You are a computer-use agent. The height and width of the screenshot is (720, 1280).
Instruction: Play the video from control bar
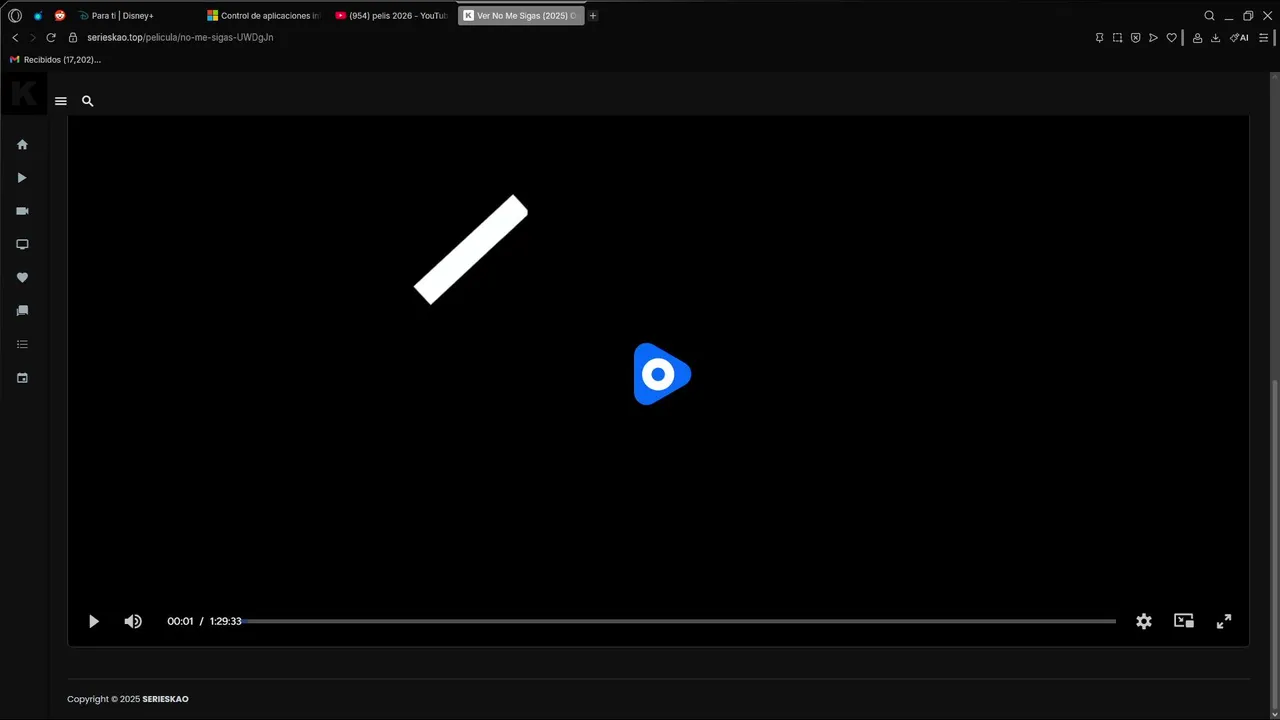tap(94, 621)
